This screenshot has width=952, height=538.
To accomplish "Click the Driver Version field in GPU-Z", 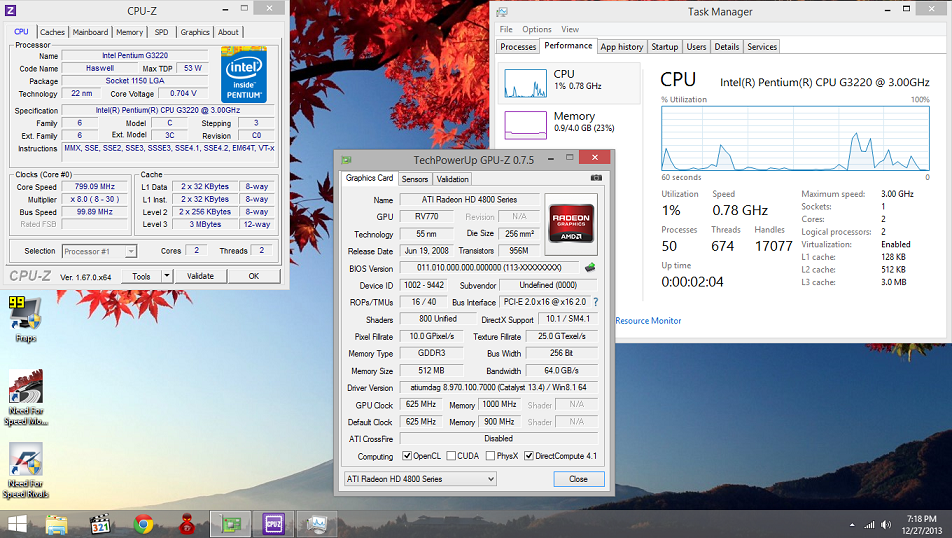I will [498, 387].
